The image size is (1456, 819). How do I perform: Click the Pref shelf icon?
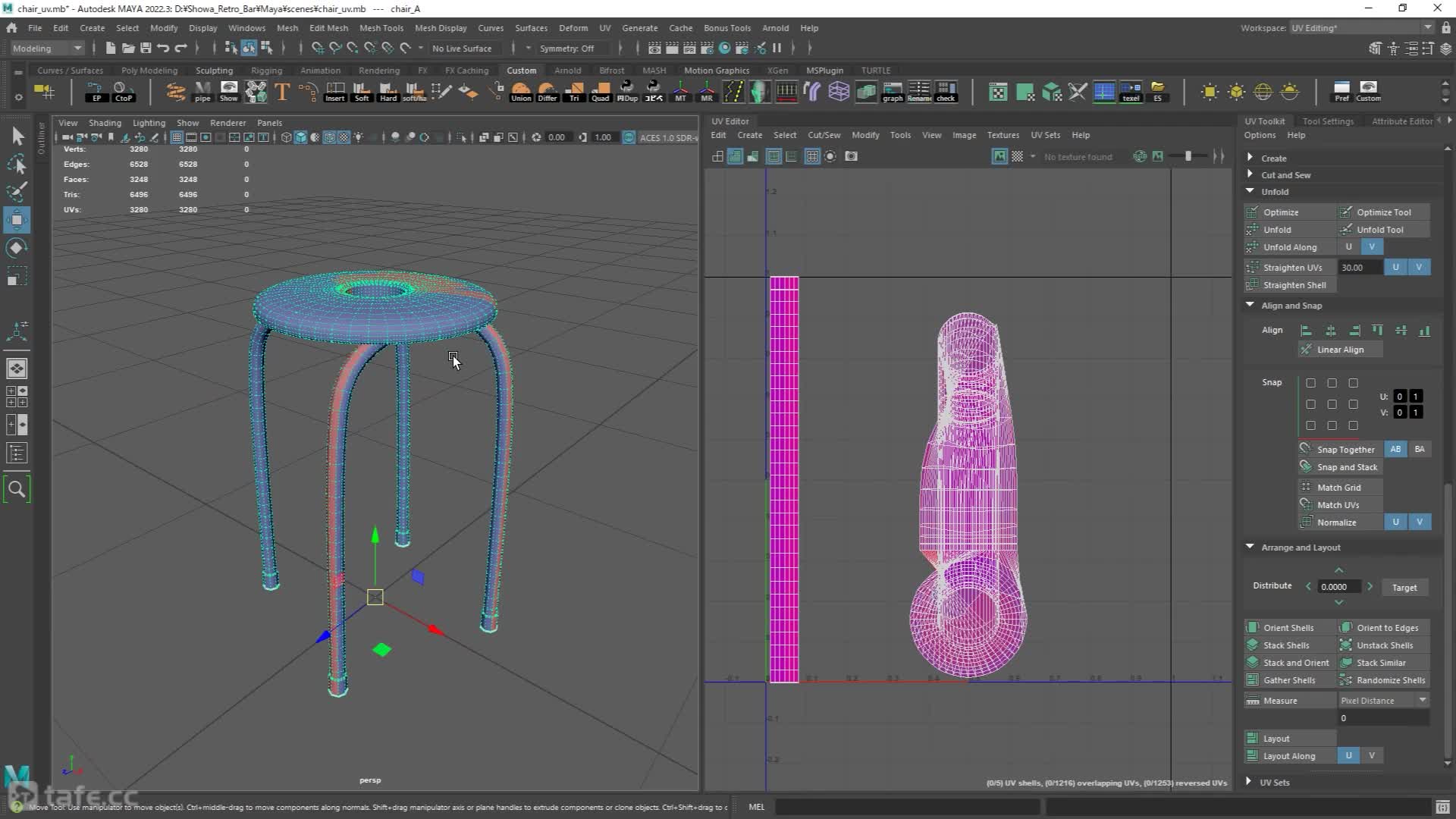click(x=1341, y=92)
